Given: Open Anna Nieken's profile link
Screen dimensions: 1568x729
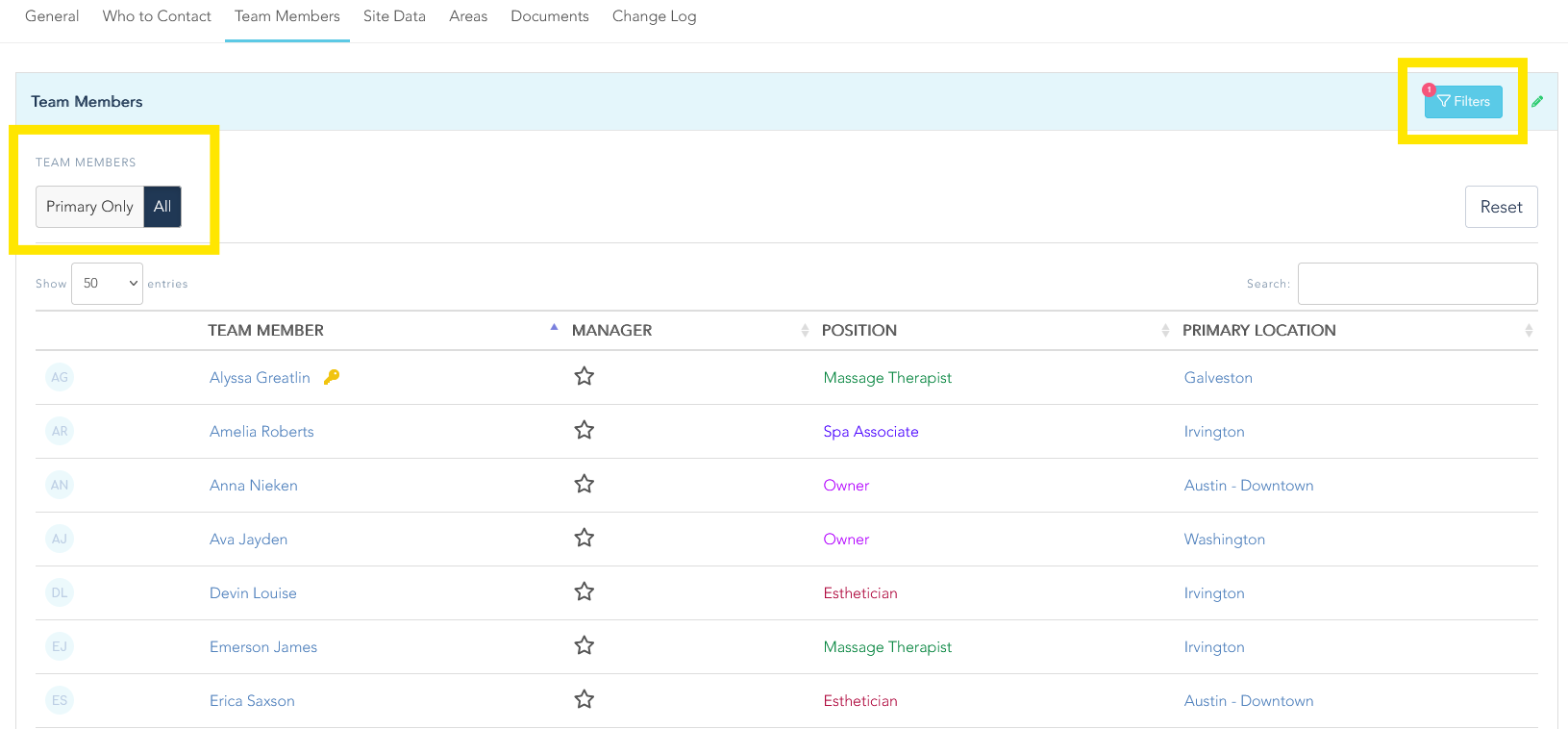Looking at the screenshot, I should tap(254, 486).
